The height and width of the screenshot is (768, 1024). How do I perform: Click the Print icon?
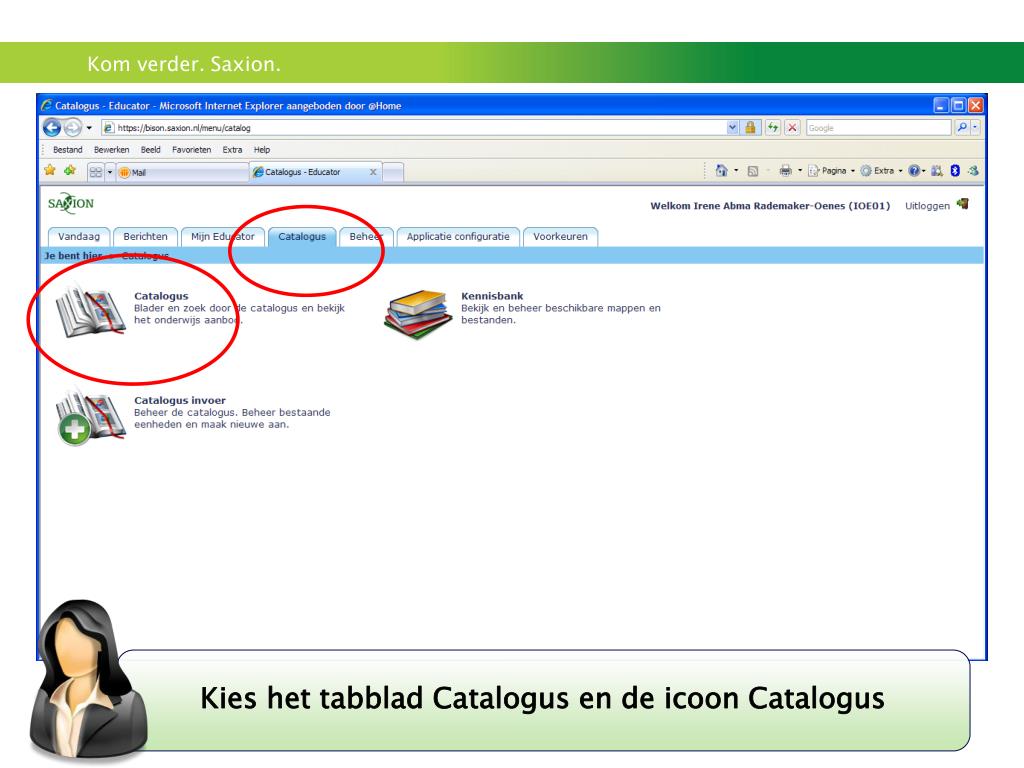[x=786, y=171]
